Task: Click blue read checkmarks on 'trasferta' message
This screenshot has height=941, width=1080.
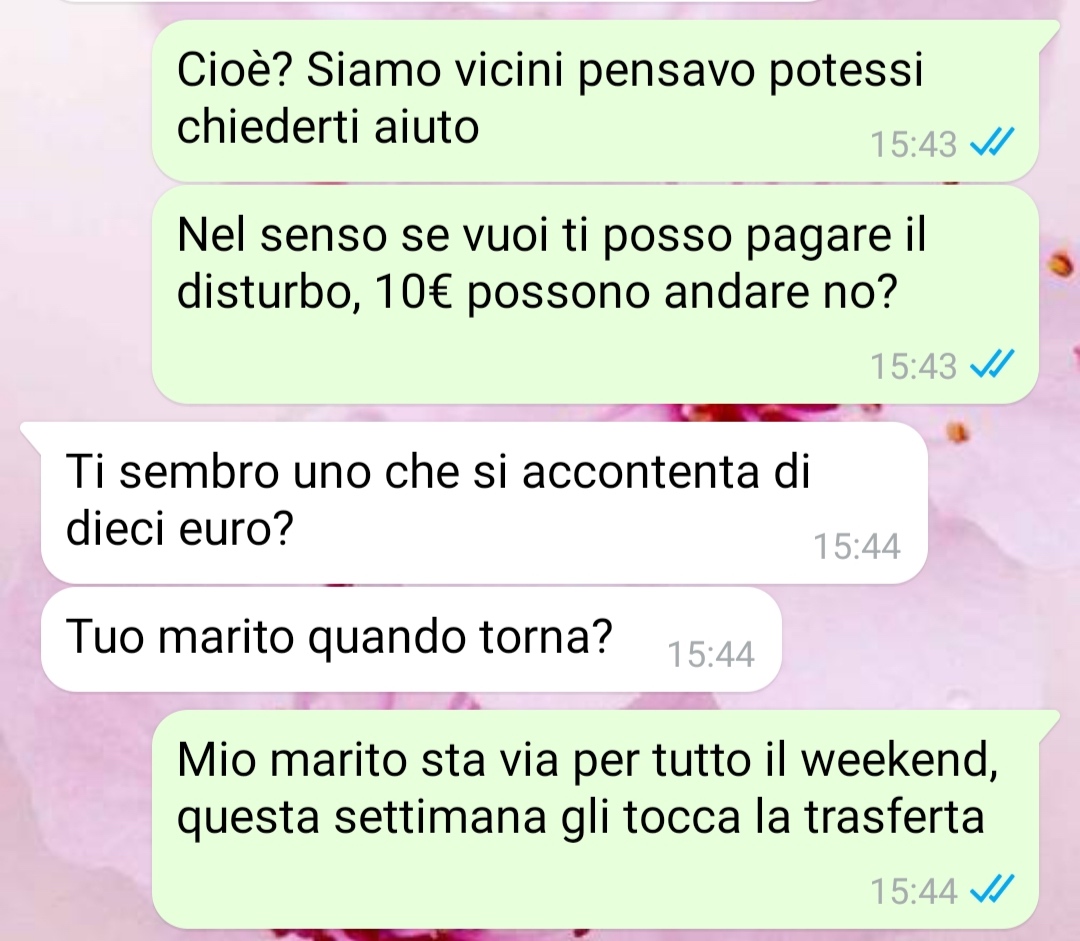Action: coord(992,889)
